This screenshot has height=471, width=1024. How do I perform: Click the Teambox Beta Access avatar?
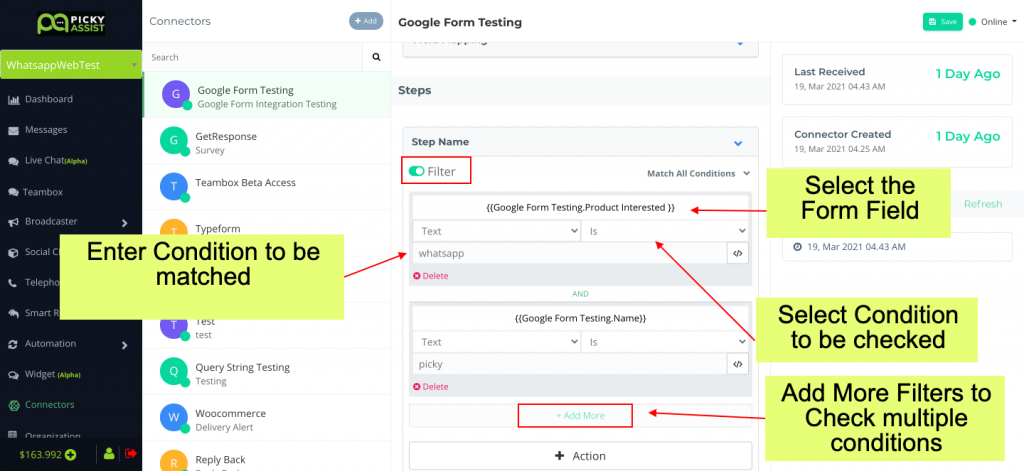click(x=174, y=187)
